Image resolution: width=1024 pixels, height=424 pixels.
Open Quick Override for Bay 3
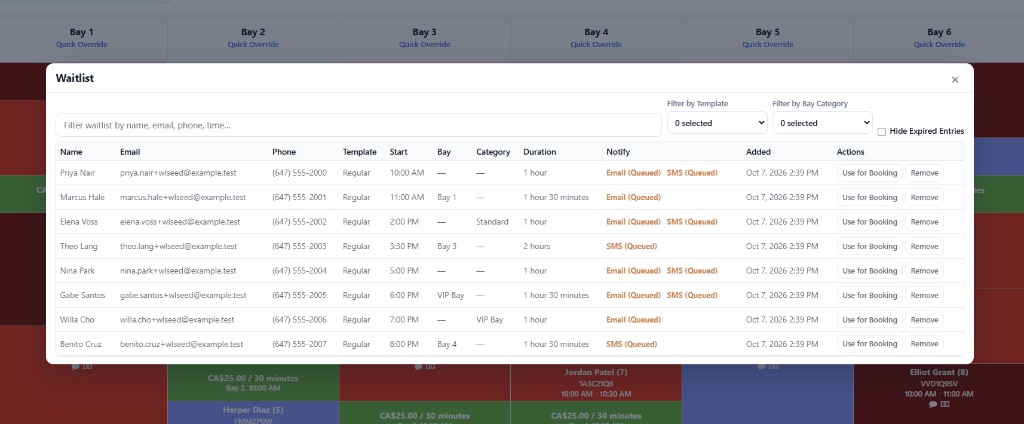coord(424,44)
